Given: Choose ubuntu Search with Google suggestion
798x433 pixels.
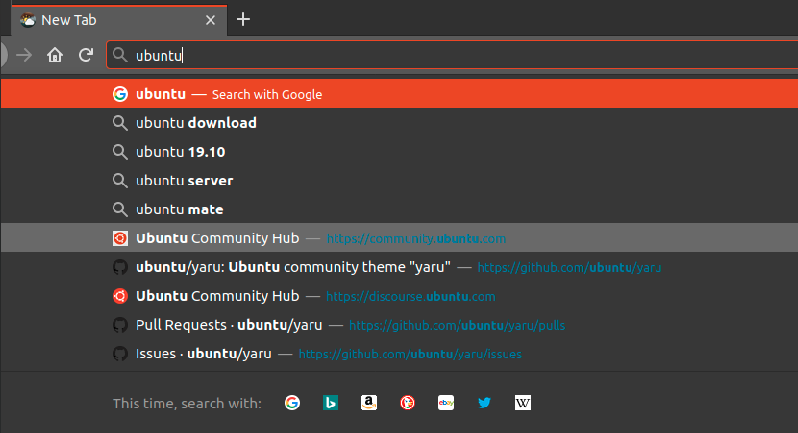Looking at the screenshot, I should (400, 94).
